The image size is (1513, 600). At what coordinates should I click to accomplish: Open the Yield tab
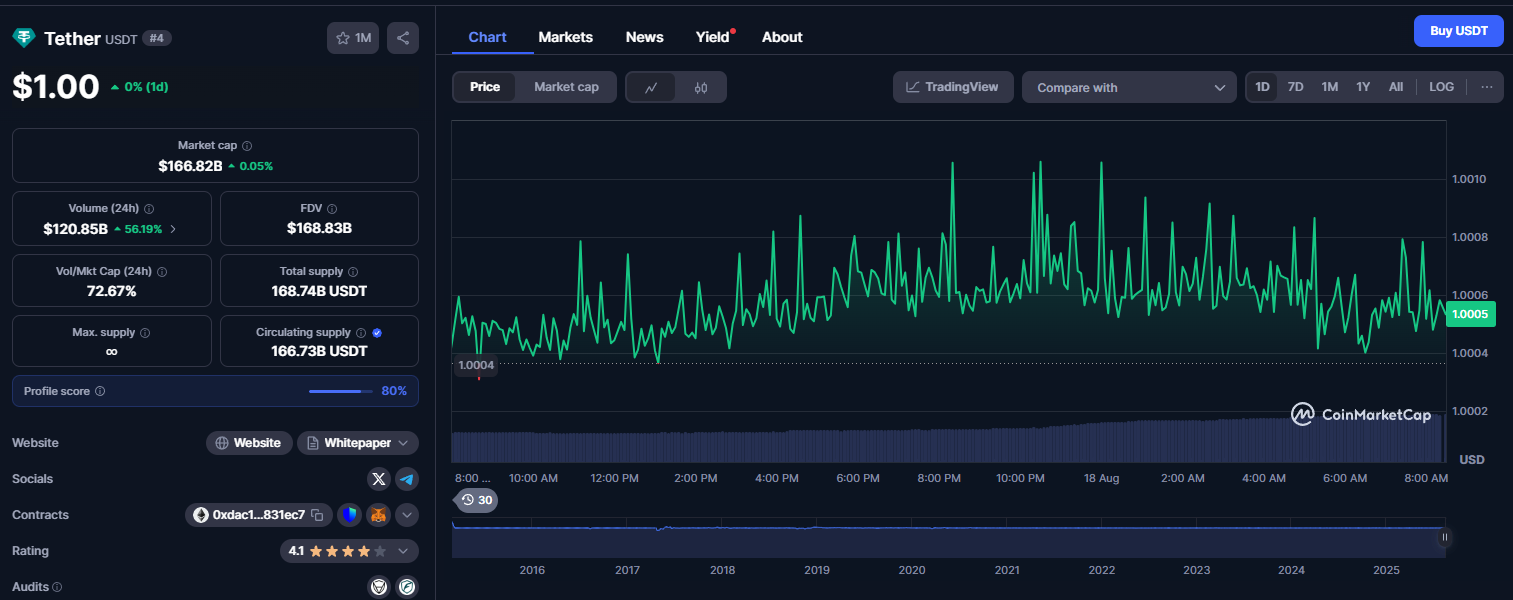tap(713, 37)
